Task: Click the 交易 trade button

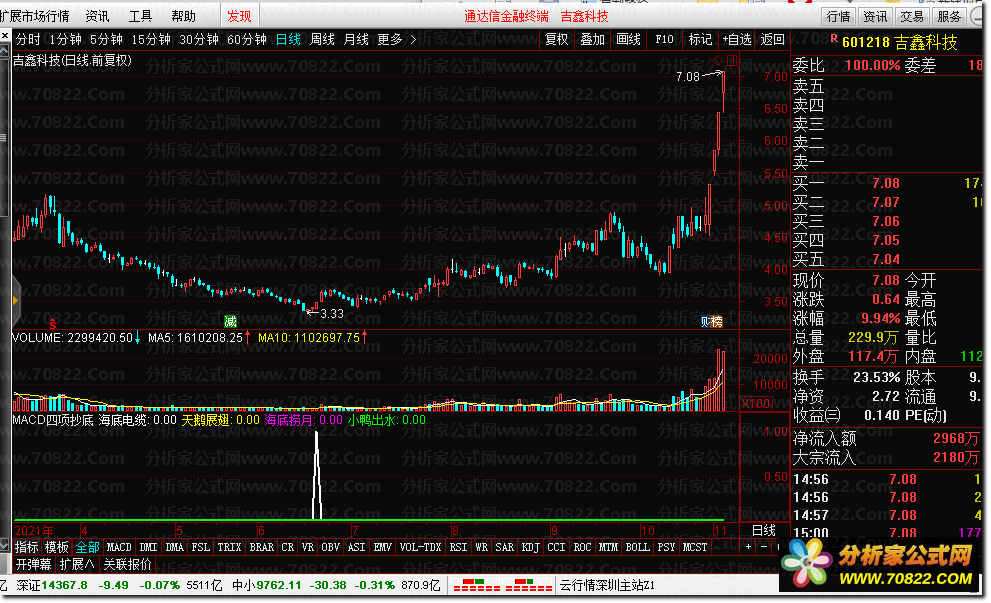Action: [x=912, y=16]
